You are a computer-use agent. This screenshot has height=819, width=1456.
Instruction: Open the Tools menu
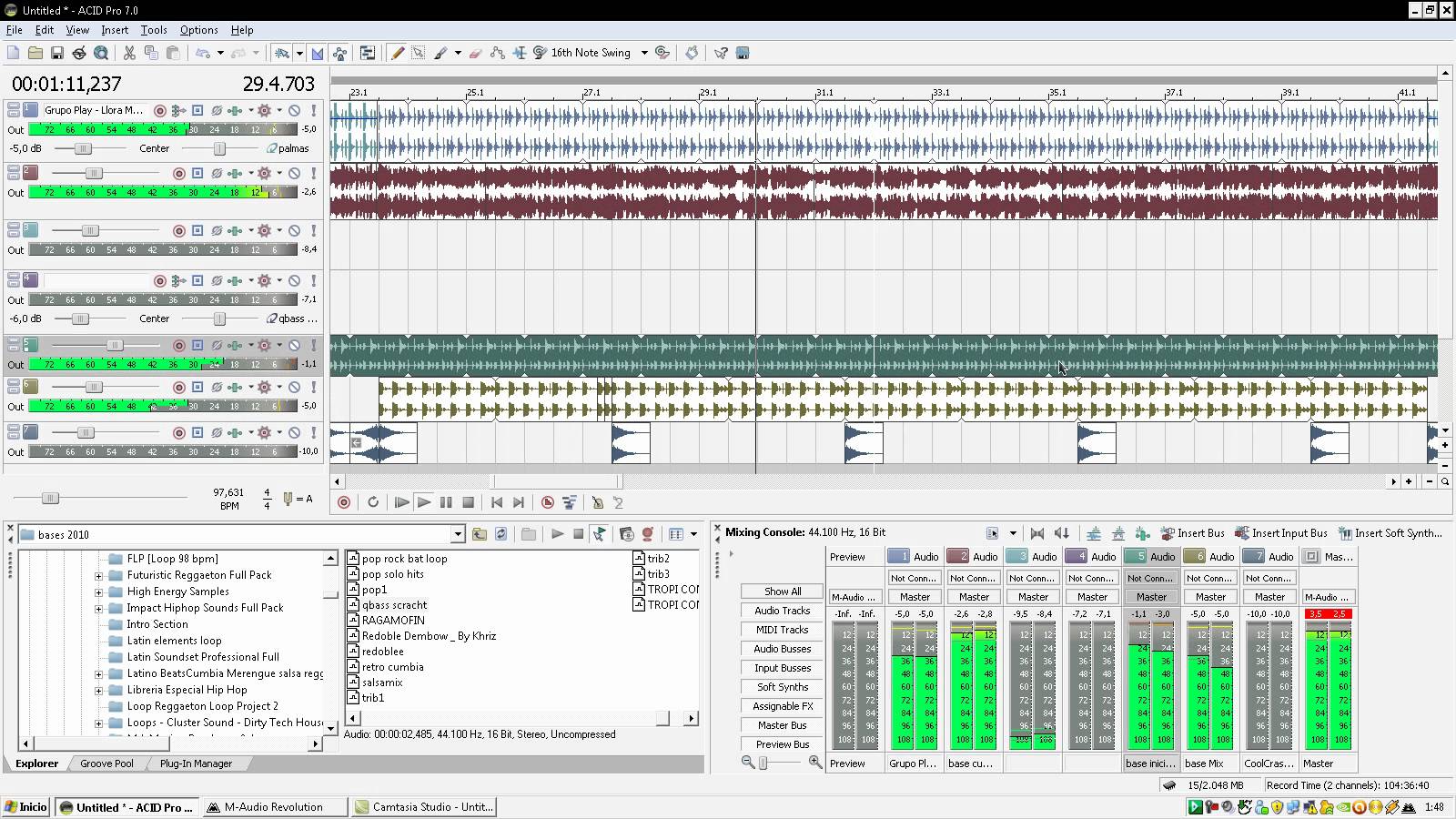pos(154,30)
